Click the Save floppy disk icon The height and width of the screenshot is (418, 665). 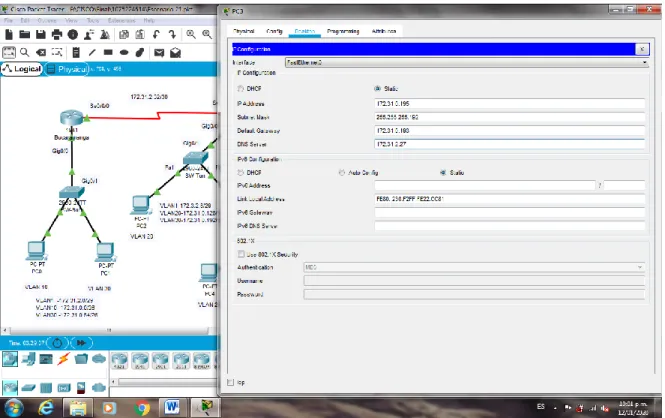point(41,34)
